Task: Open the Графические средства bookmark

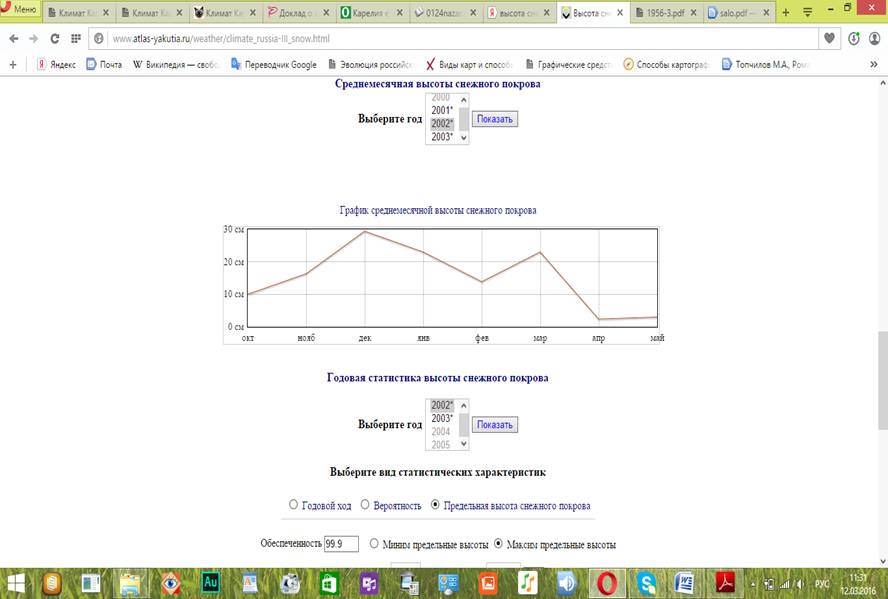Action: [x=569, y=65]
